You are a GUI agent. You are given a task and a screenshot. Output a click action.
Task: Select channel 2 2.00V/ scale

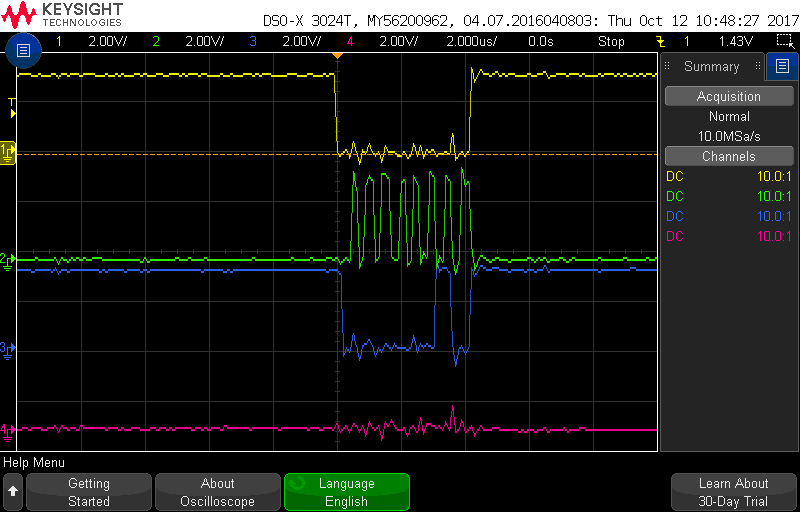[205, 42]
